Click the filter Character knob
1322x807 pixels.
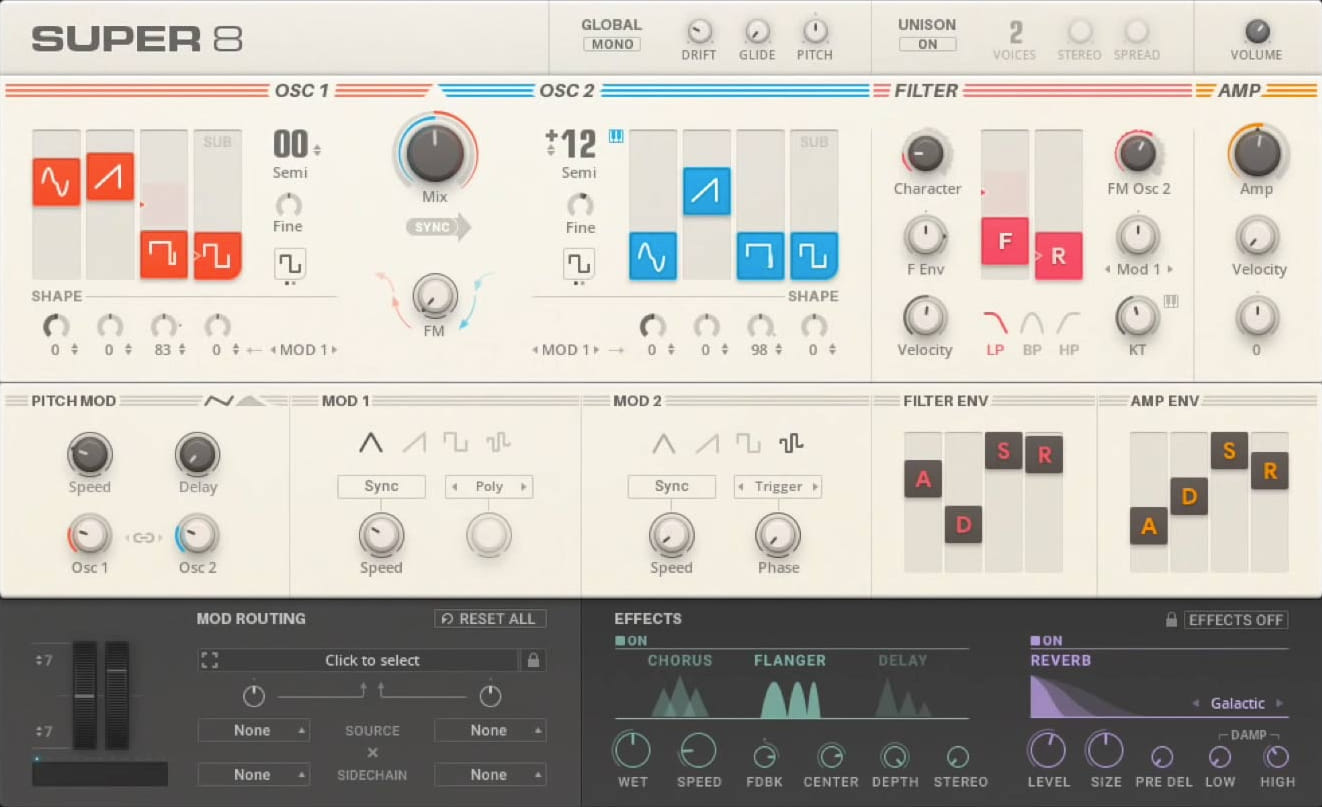coord(927,154)
